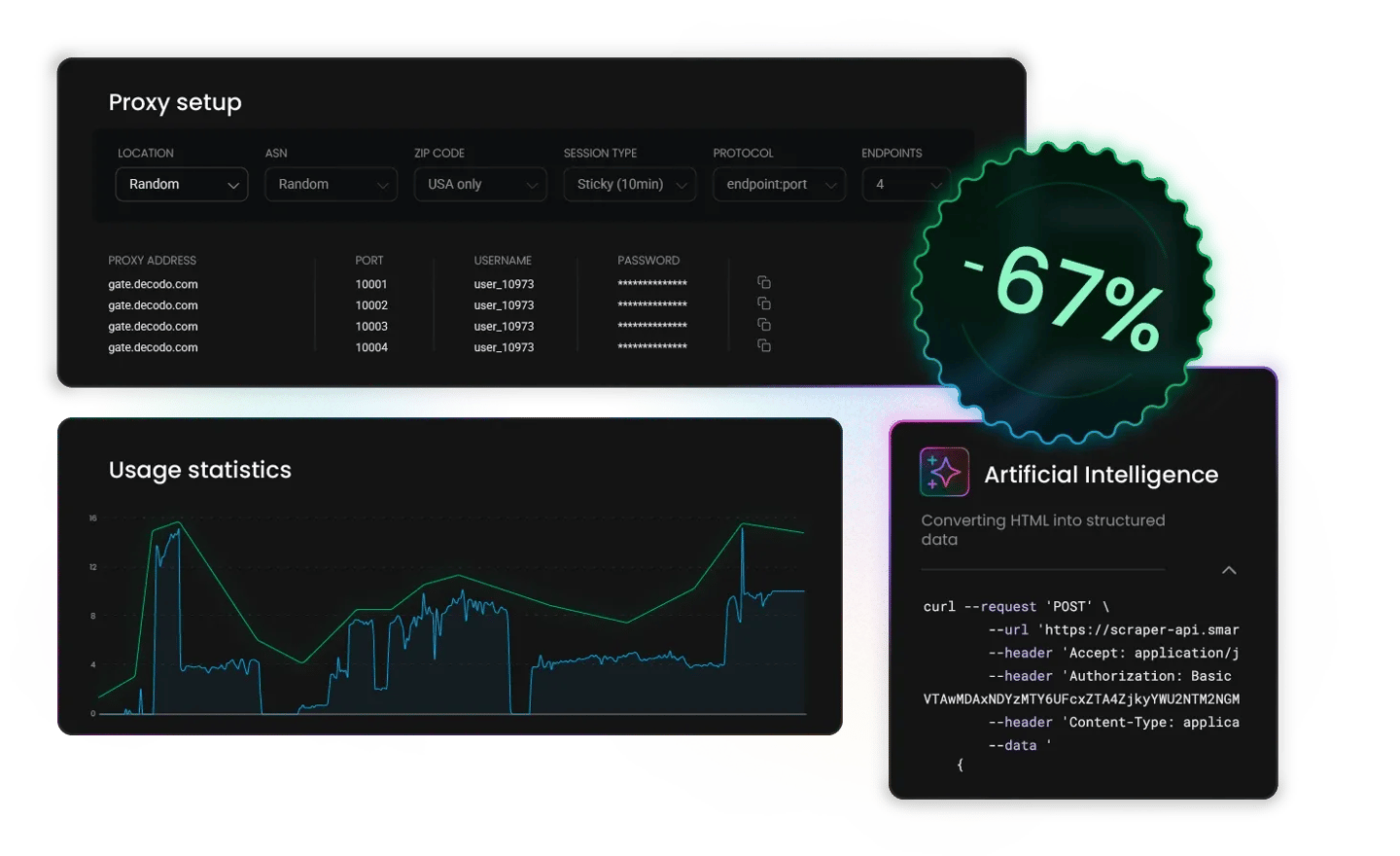Copy credentials for port 10001 row

click(764, 283)
